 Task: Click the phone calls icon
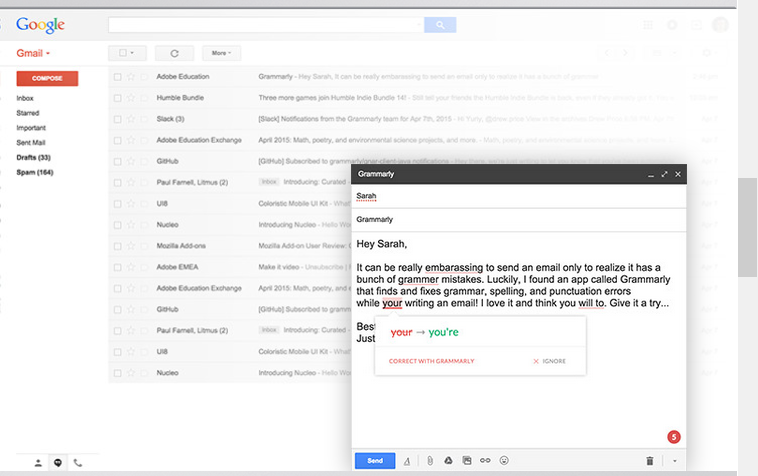(77, 463)
